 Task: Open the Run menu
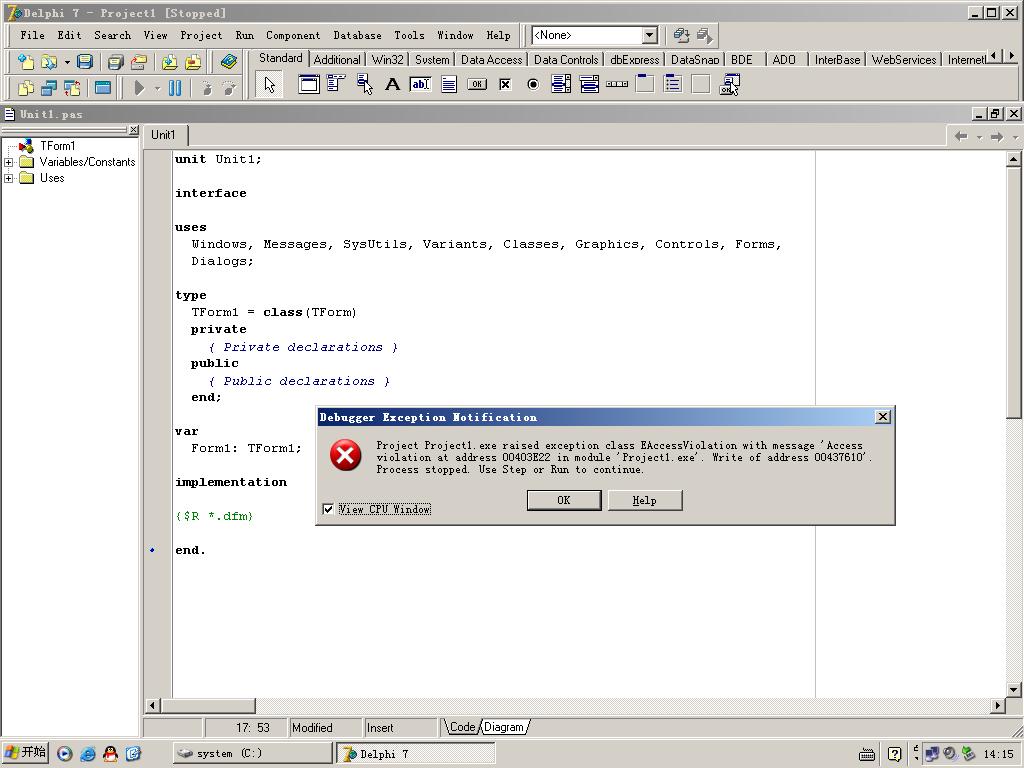[244, 35]
